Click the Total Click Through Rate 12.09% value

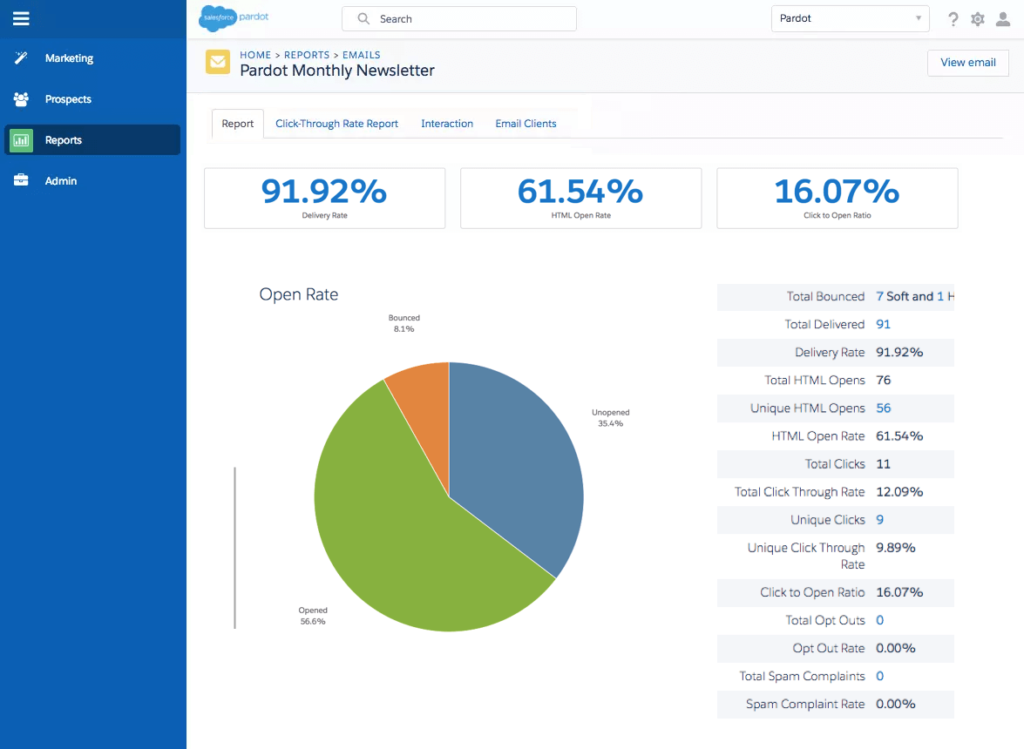(x=899, y=492)
